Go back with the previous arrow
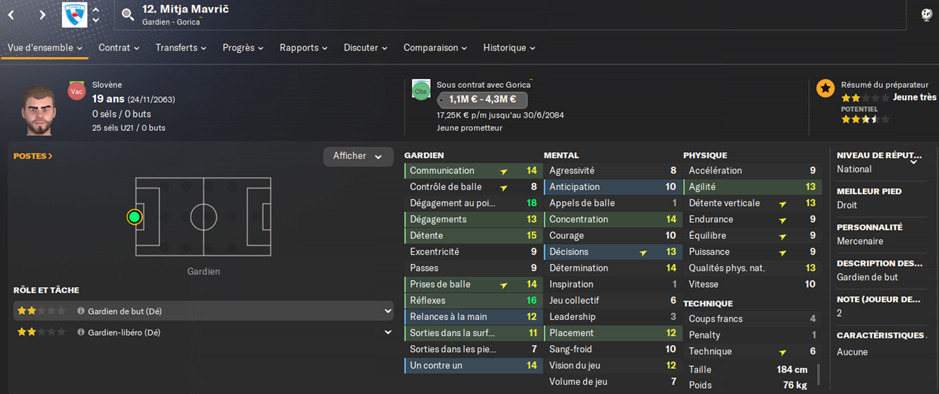 pos(11,14)
